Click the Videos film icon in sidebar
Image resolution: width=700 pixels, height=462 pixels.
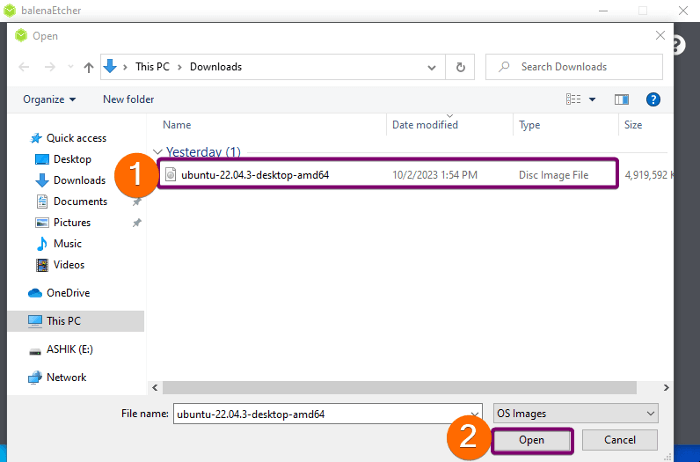pyautogui.click(x=42, y=265)
